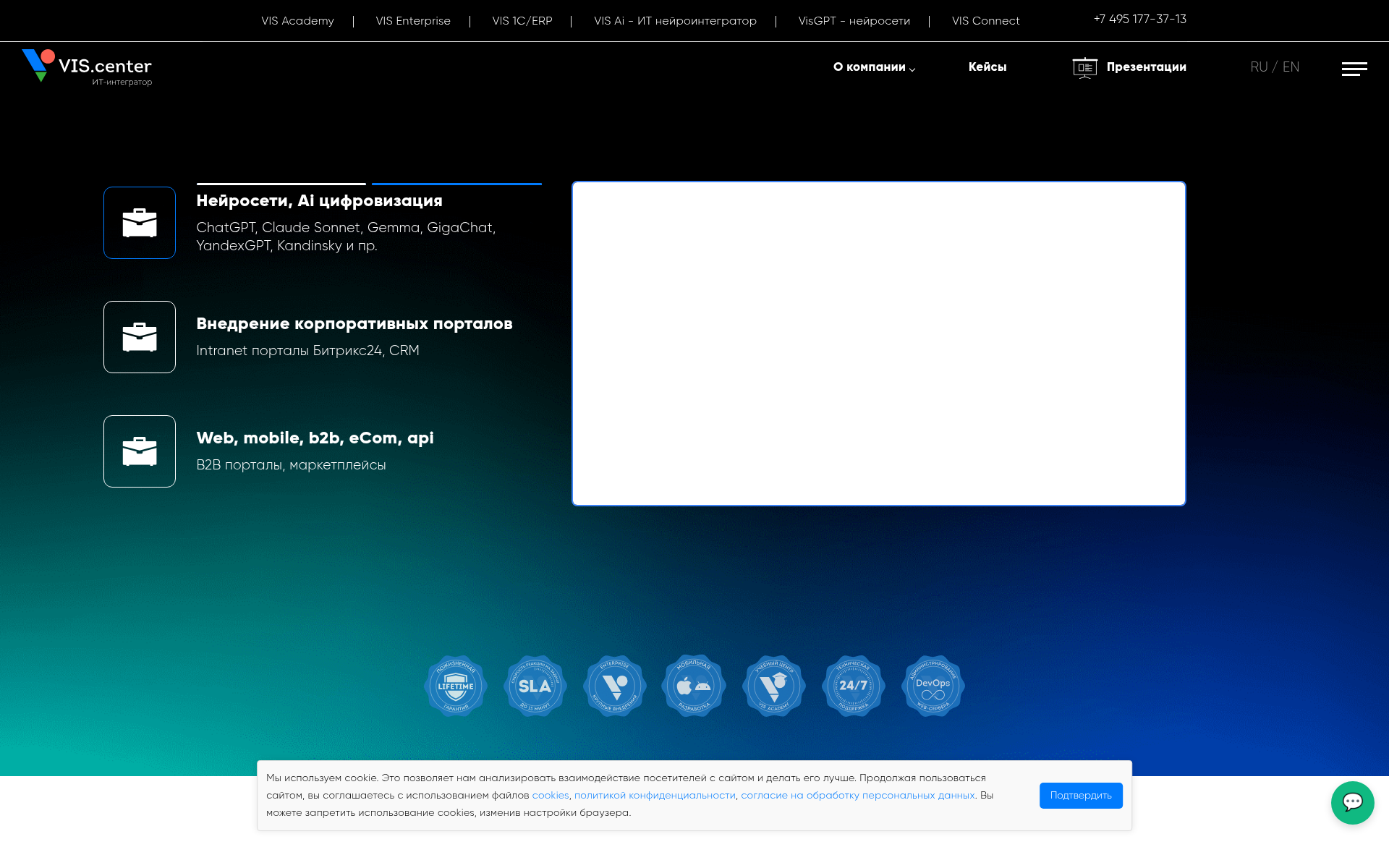Click the SLA badge
This screenshot has height=868, width=1389.
click(x=535, y=686)
